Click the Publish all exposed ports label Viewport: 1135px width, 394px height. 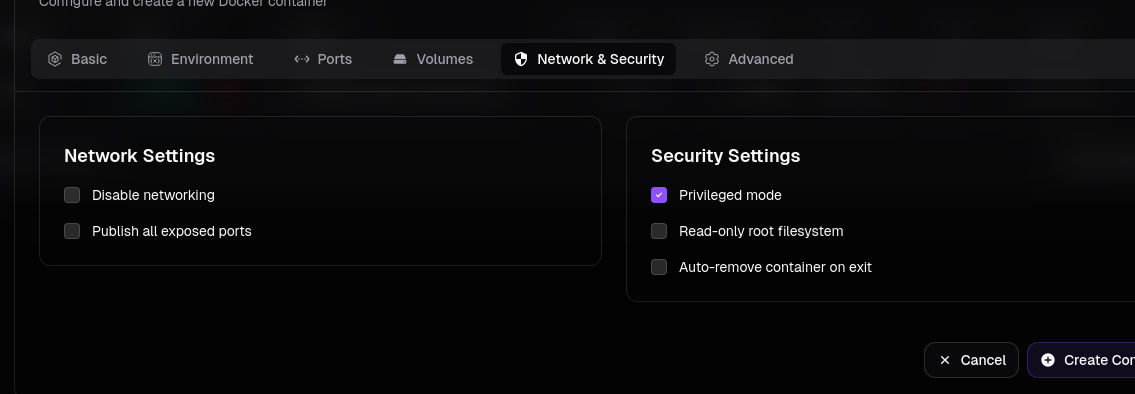(172, 231)
